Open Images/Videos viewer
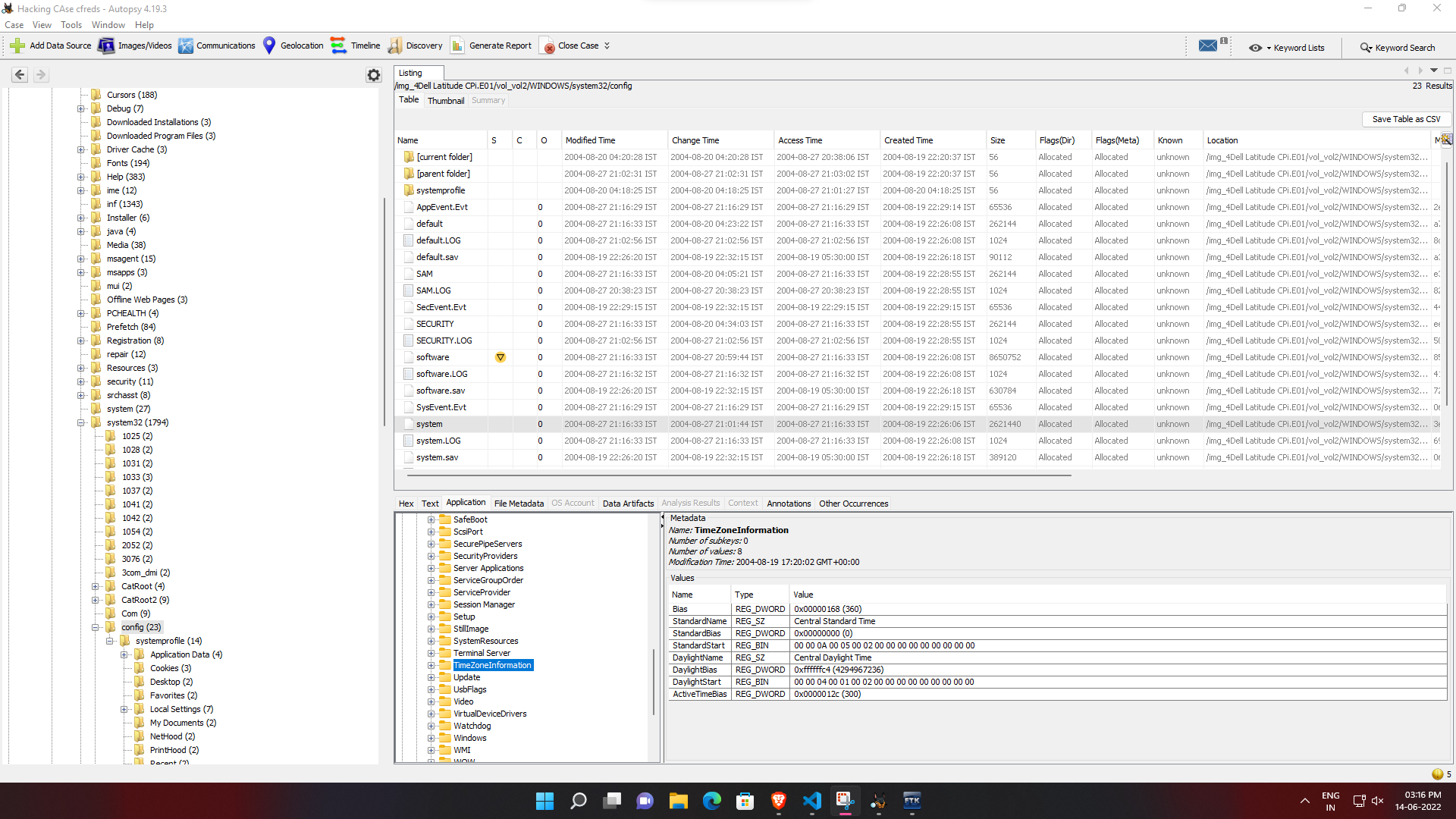 tap(106, 45)
